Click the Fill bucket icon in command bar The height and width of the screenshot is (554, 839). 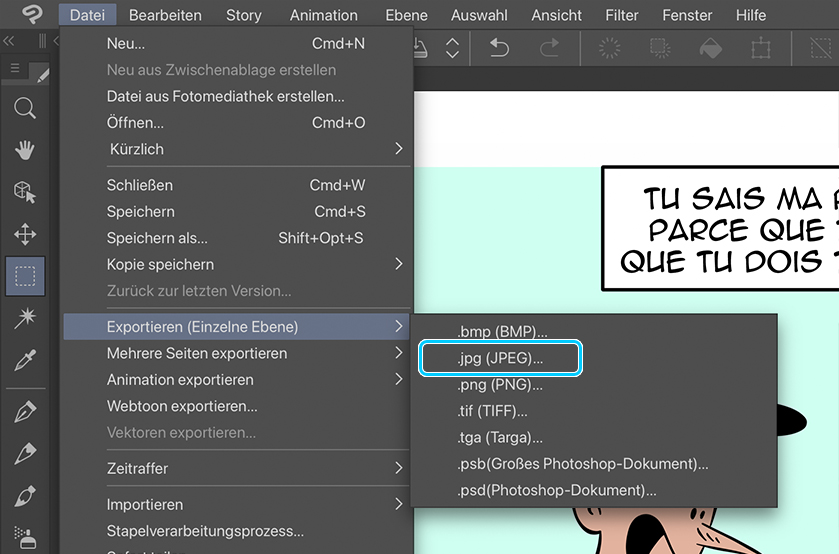click(x=709, y=48)
